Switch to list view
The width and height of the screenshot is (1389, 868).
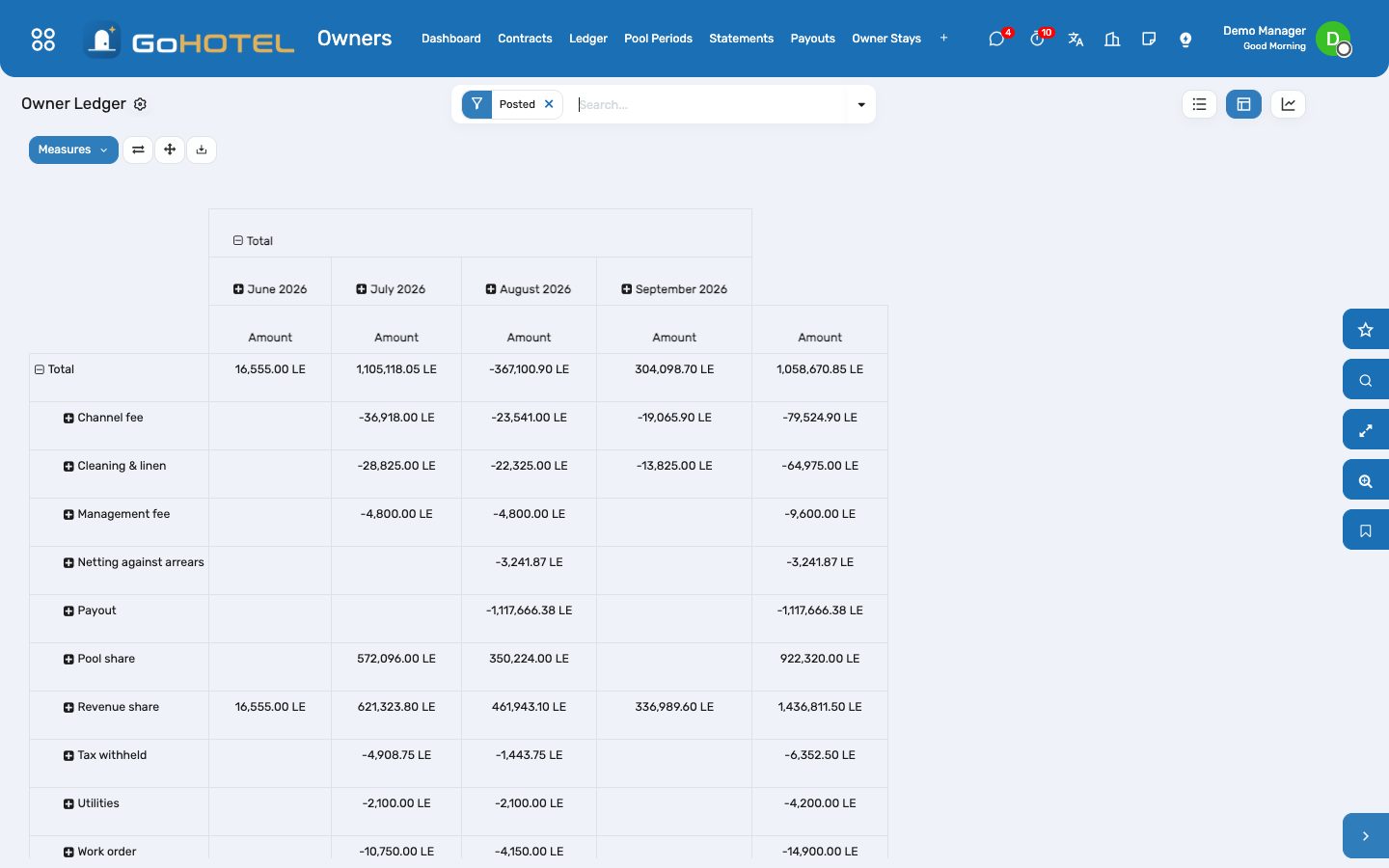click(1199, 104)
